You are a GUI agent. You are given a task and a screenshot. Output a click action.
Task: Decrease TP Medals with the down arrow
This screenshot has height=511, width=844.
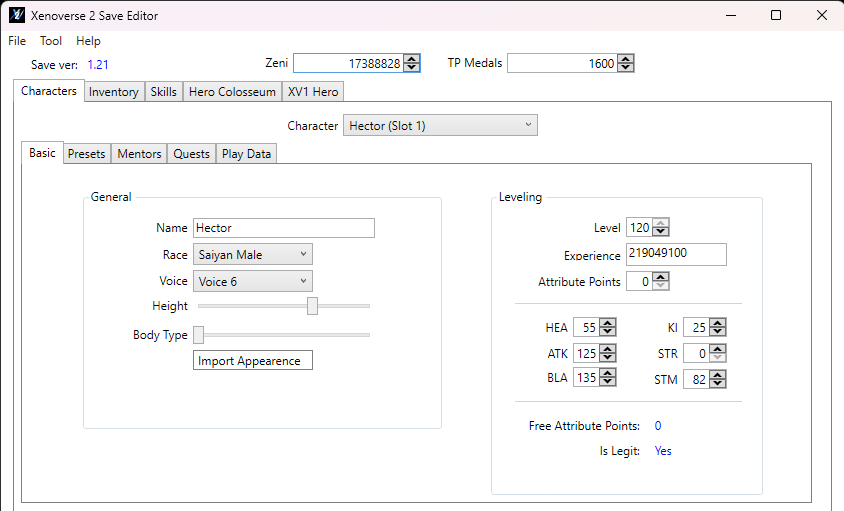[x=626, y=68]
